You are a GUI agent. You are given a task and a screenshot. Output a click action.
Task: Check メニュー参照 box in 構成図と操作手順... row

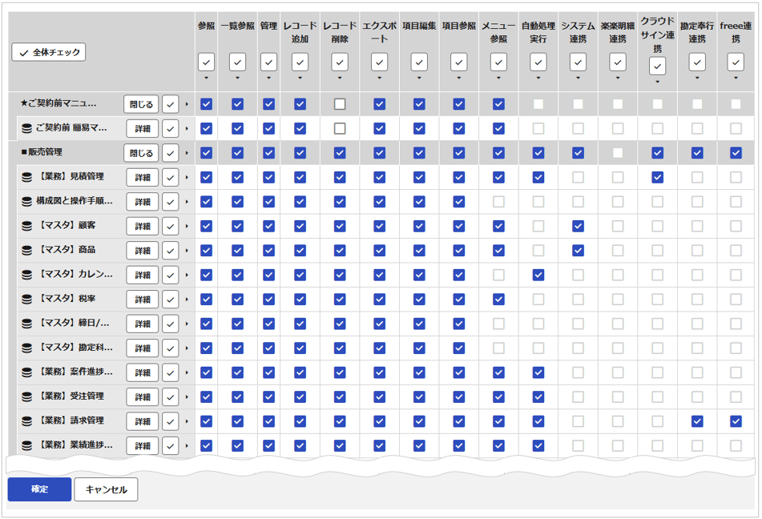[499, 202]
